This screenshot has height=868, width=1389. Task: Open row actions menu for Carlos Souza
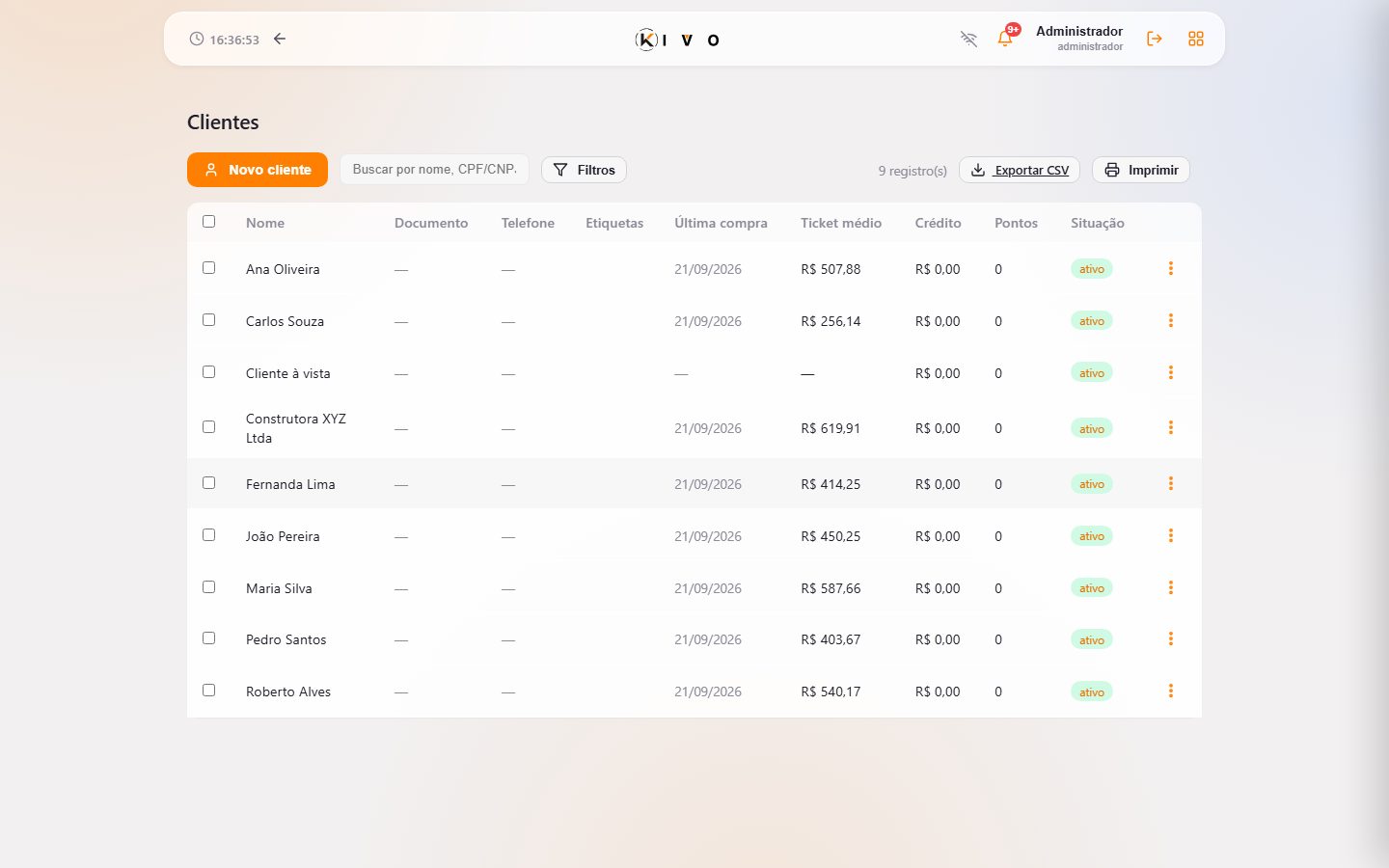pos(1171,320)
